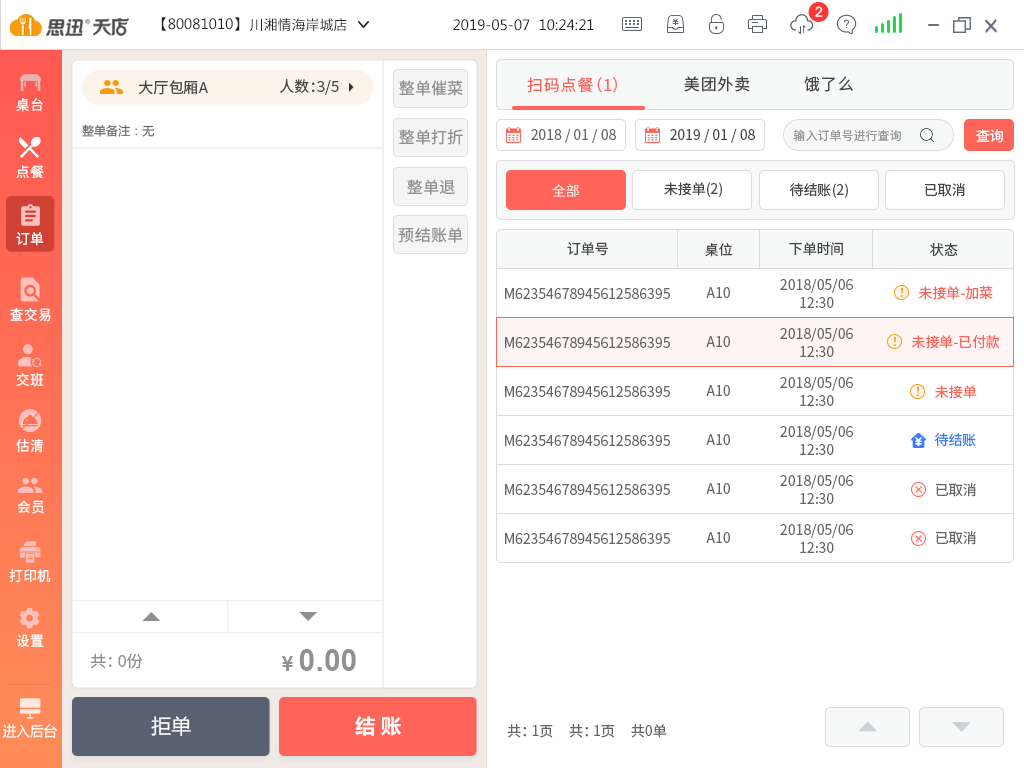Filter orders by 全部
1024x768 pixels.
(x=566, y=190)
